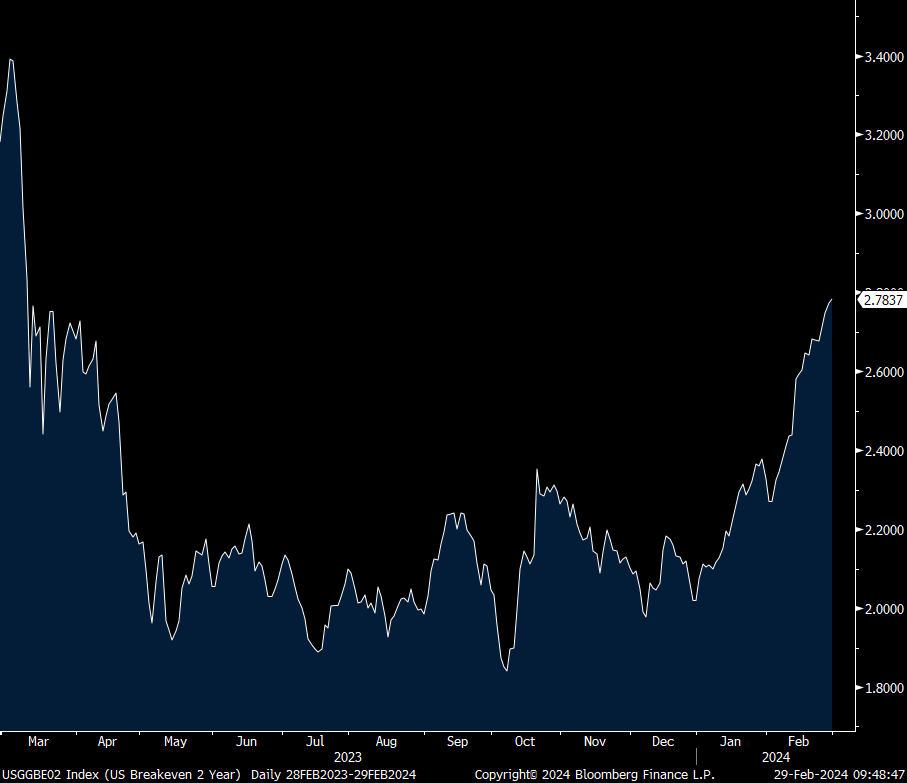Click the early-October chart low near 1.85

coord(507,670)
